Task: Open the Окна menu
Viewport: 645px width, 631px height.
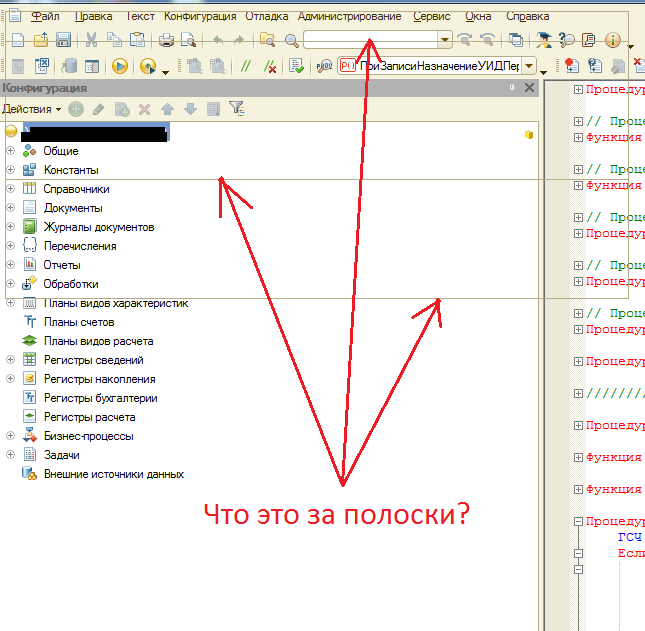Action: tap(478, 16)
